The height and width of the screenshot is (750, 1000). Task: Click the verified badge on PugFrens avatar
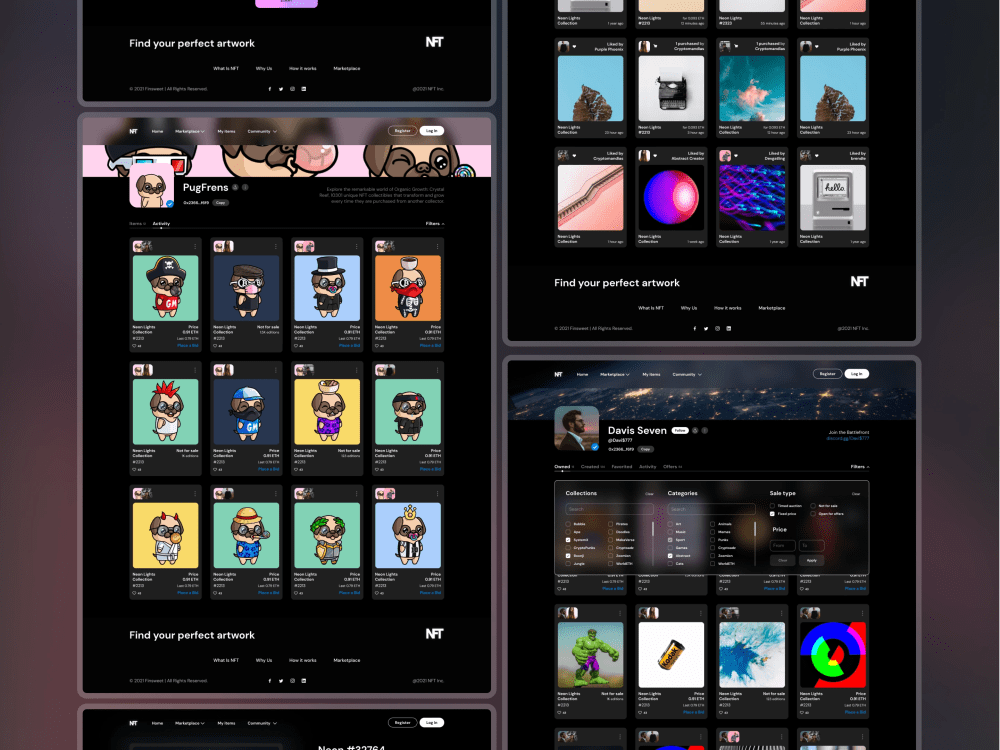[170, 204]
